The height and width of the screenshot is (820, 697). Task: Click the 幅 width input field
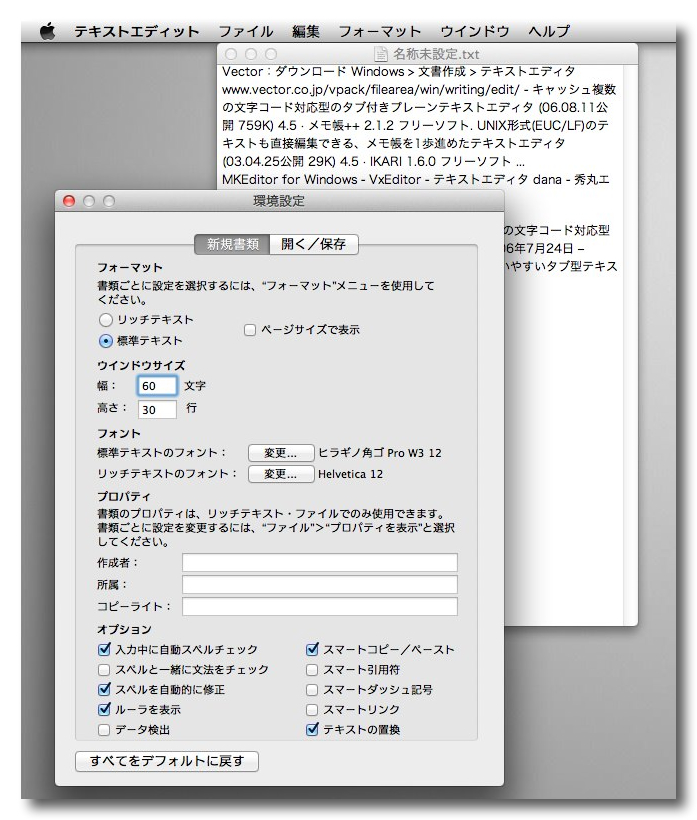click(157, 386)
